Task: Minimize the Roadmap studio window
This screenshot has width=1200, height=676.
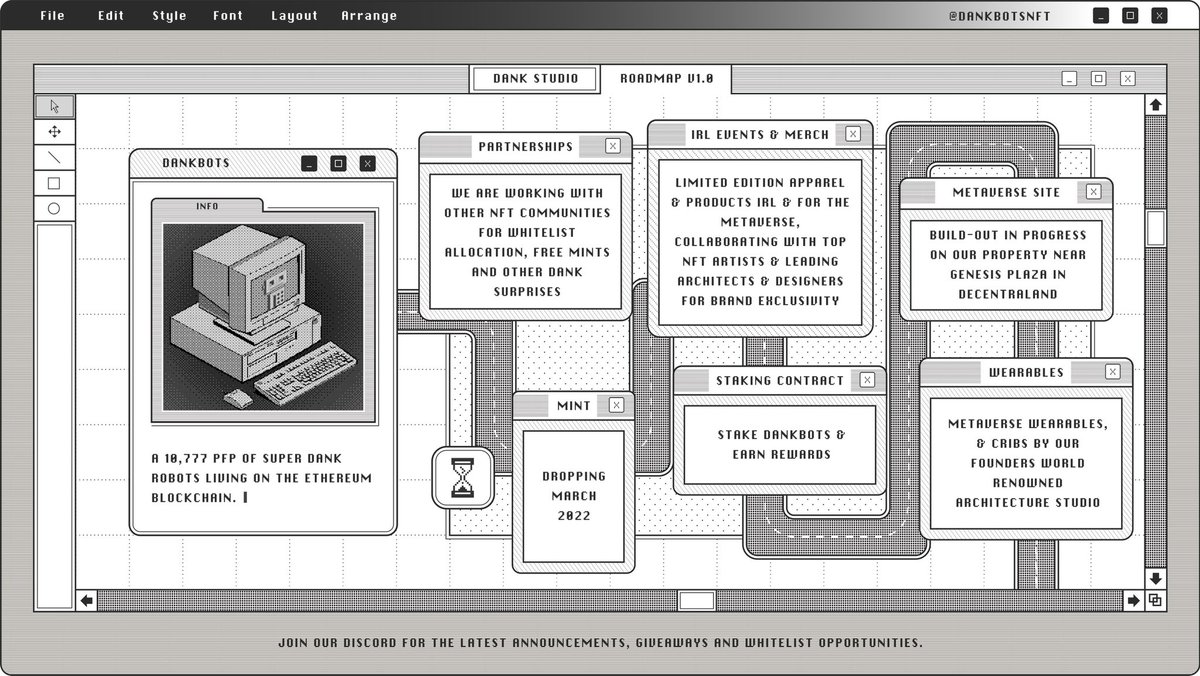Action: point(1069,78)
